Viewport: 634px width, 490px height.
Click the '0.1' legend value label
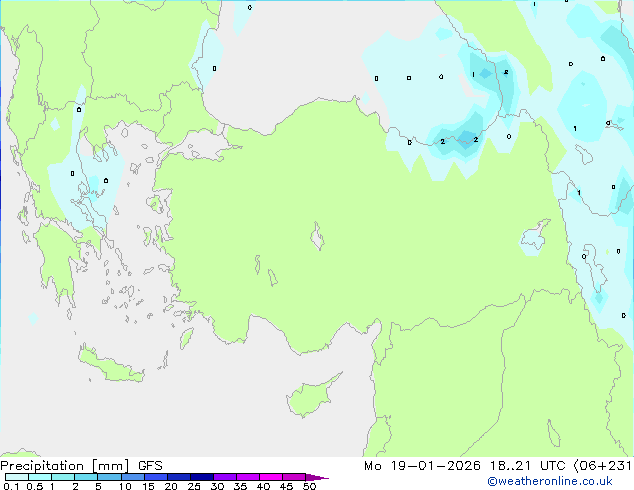click(11, 486)
